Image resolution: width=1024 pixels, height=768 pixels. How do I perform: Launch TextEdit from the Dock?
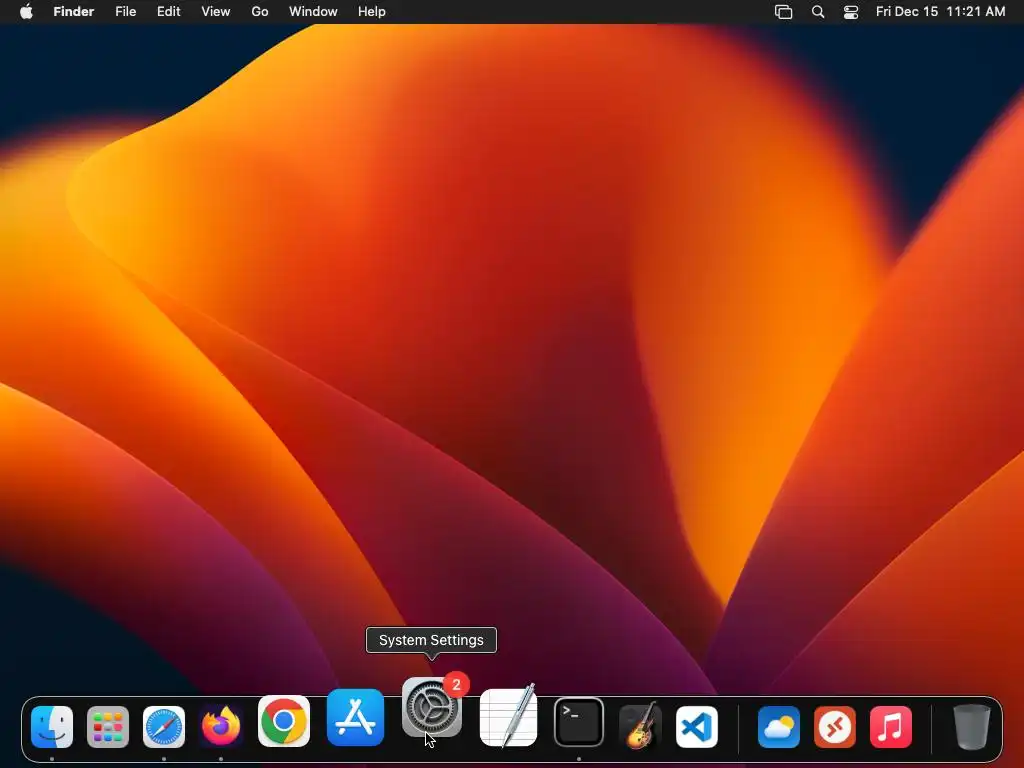pyautogui.click(x=509, y=716)
